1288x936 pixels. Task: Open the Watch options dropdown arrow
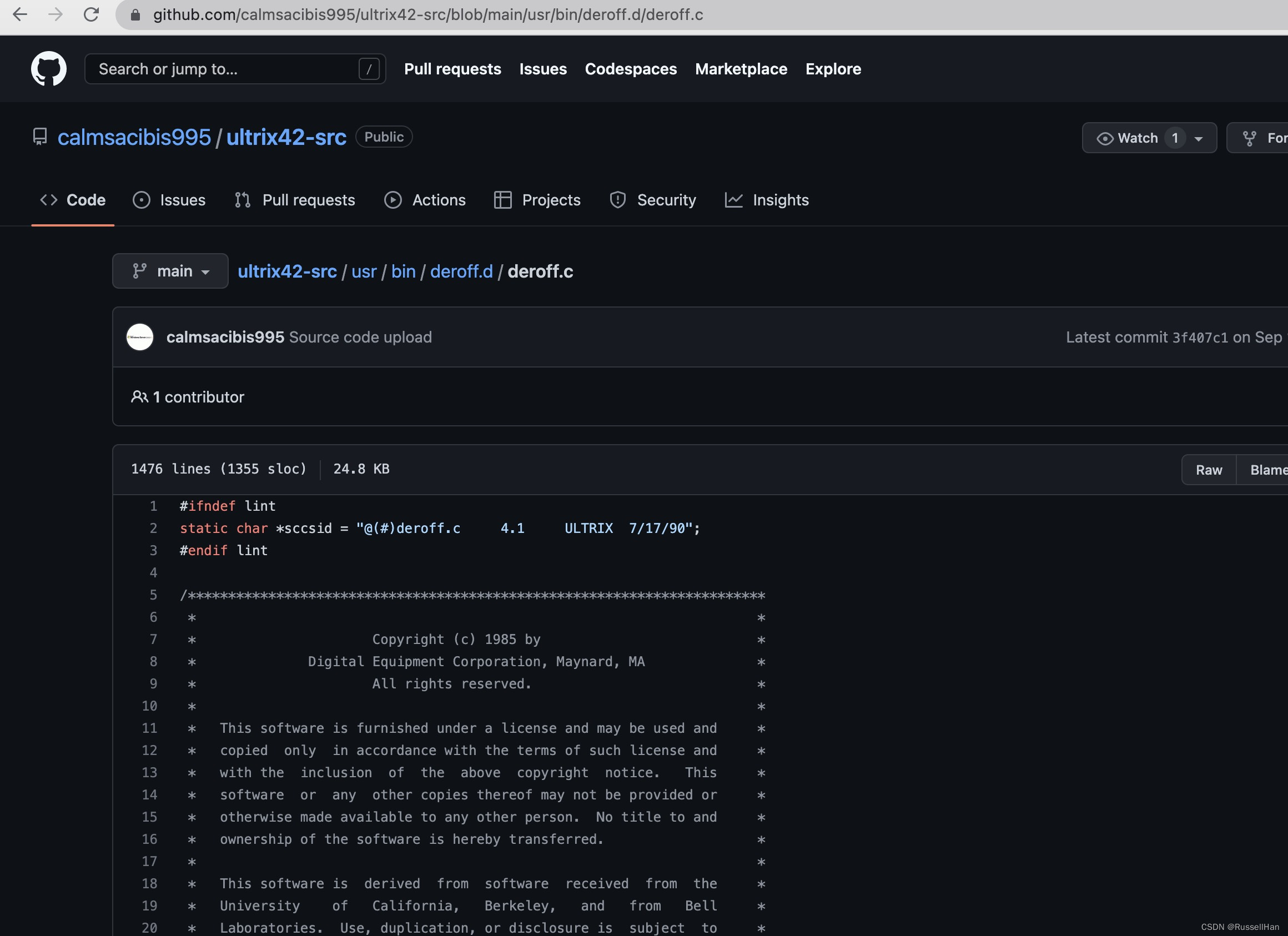[x=1198, y=139]
